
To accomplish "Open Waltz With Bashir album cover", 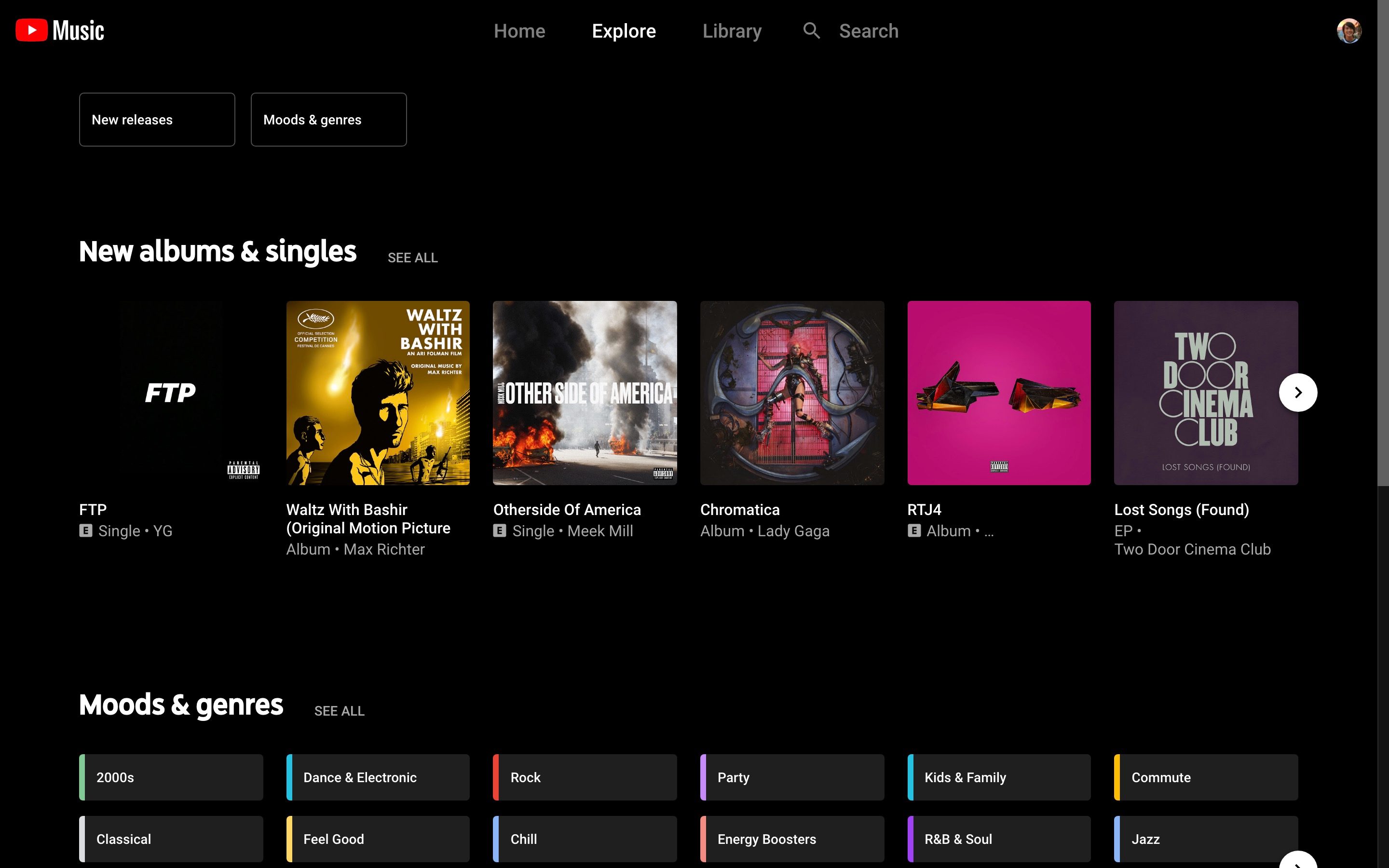I will click(378, 393).
